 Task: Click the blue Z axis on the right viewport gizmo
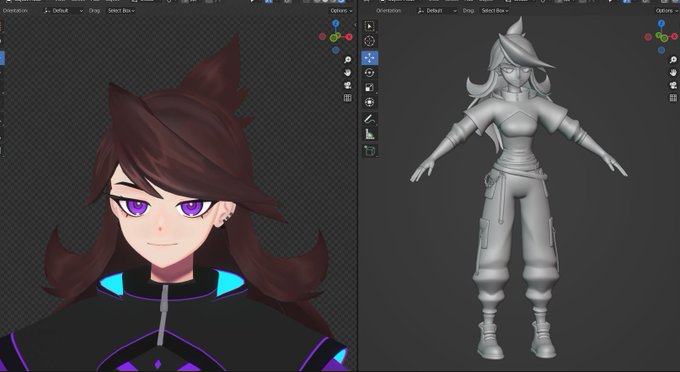[661, 23]
